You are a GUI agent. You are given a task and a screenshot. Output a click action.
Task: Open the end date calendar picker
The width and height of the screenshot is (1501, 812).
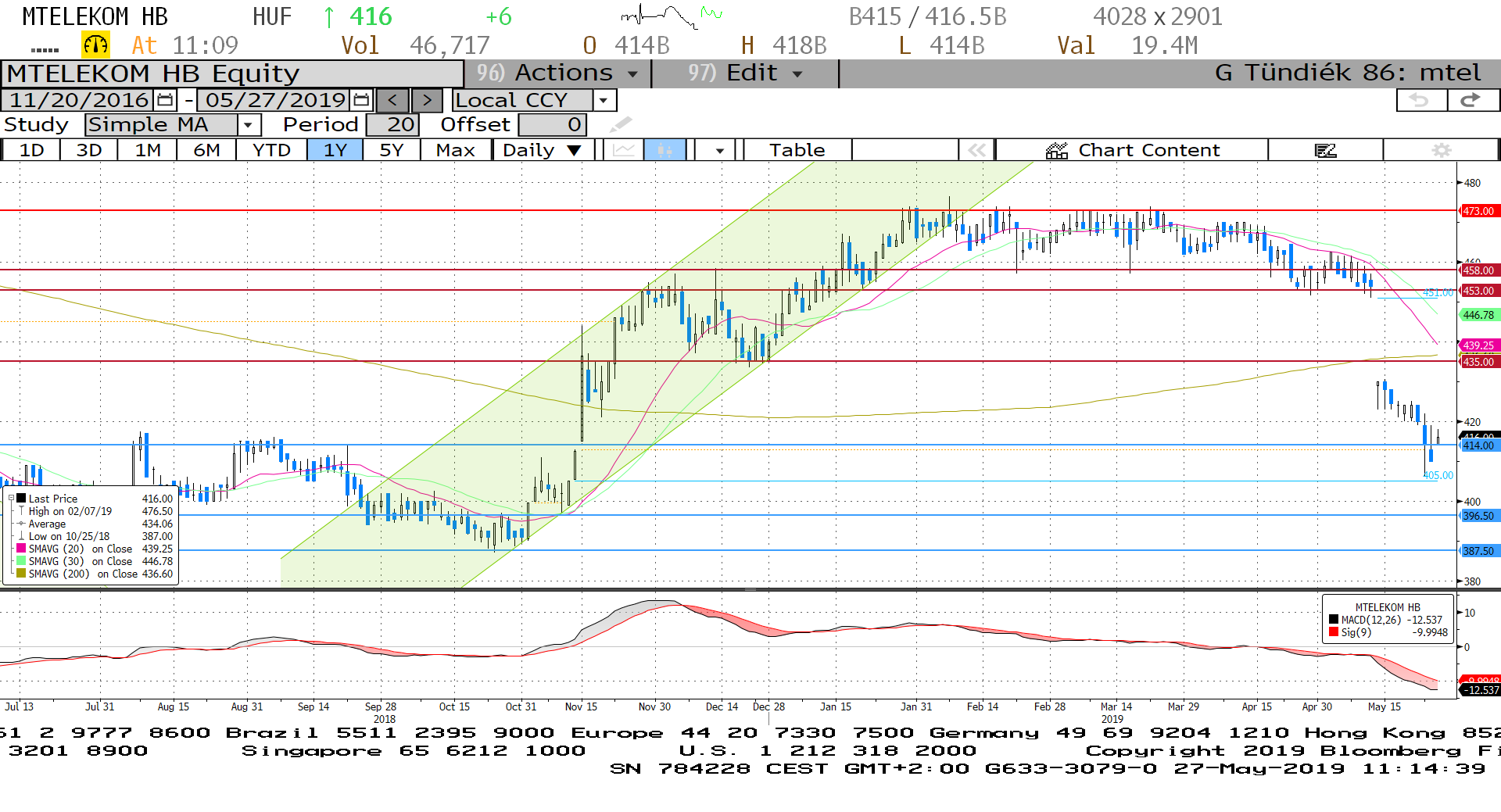361,100
